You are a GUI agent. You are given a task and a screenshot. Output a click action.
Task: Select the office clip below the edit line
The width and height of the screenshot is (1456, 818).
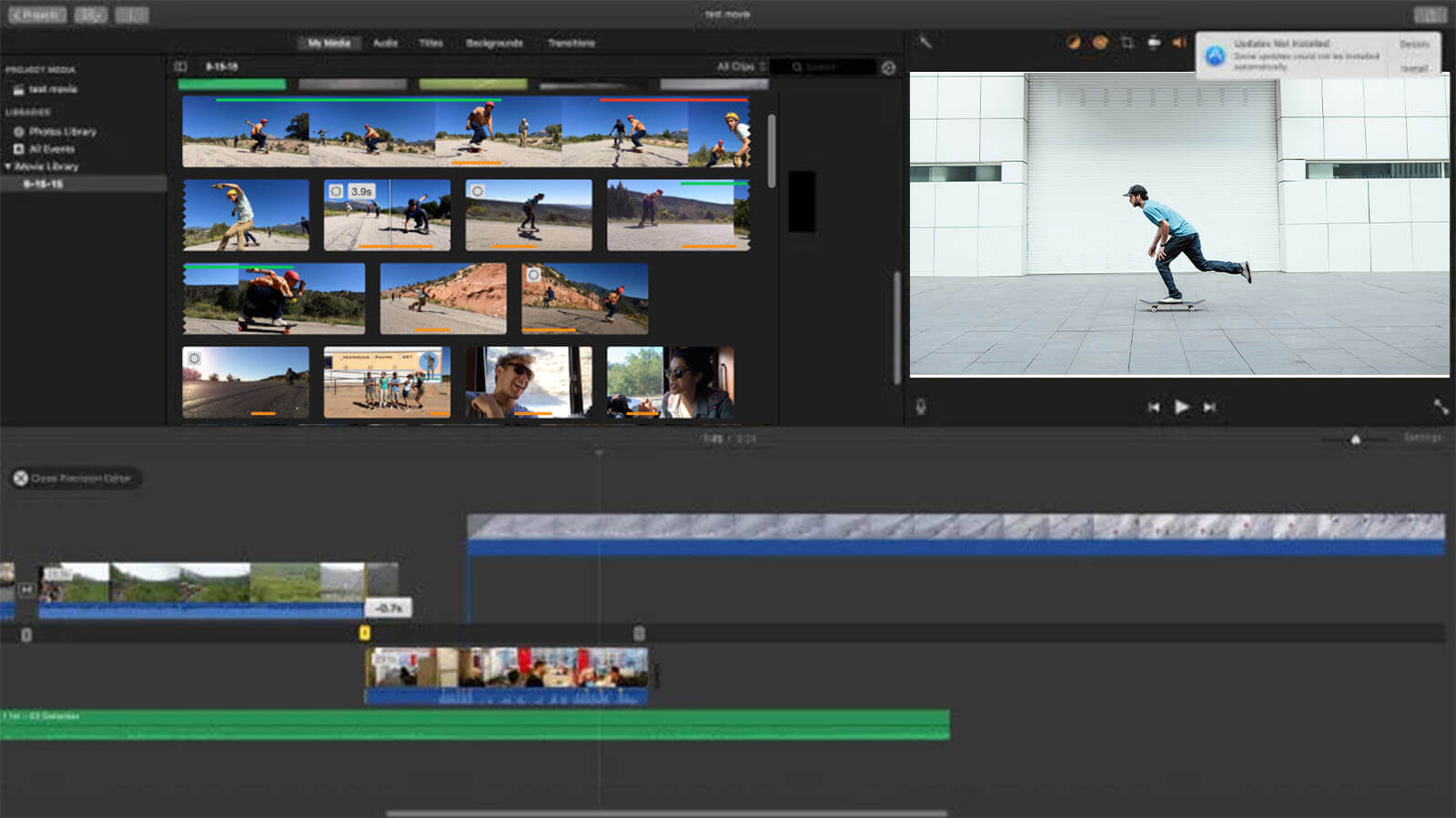[506, 676]
